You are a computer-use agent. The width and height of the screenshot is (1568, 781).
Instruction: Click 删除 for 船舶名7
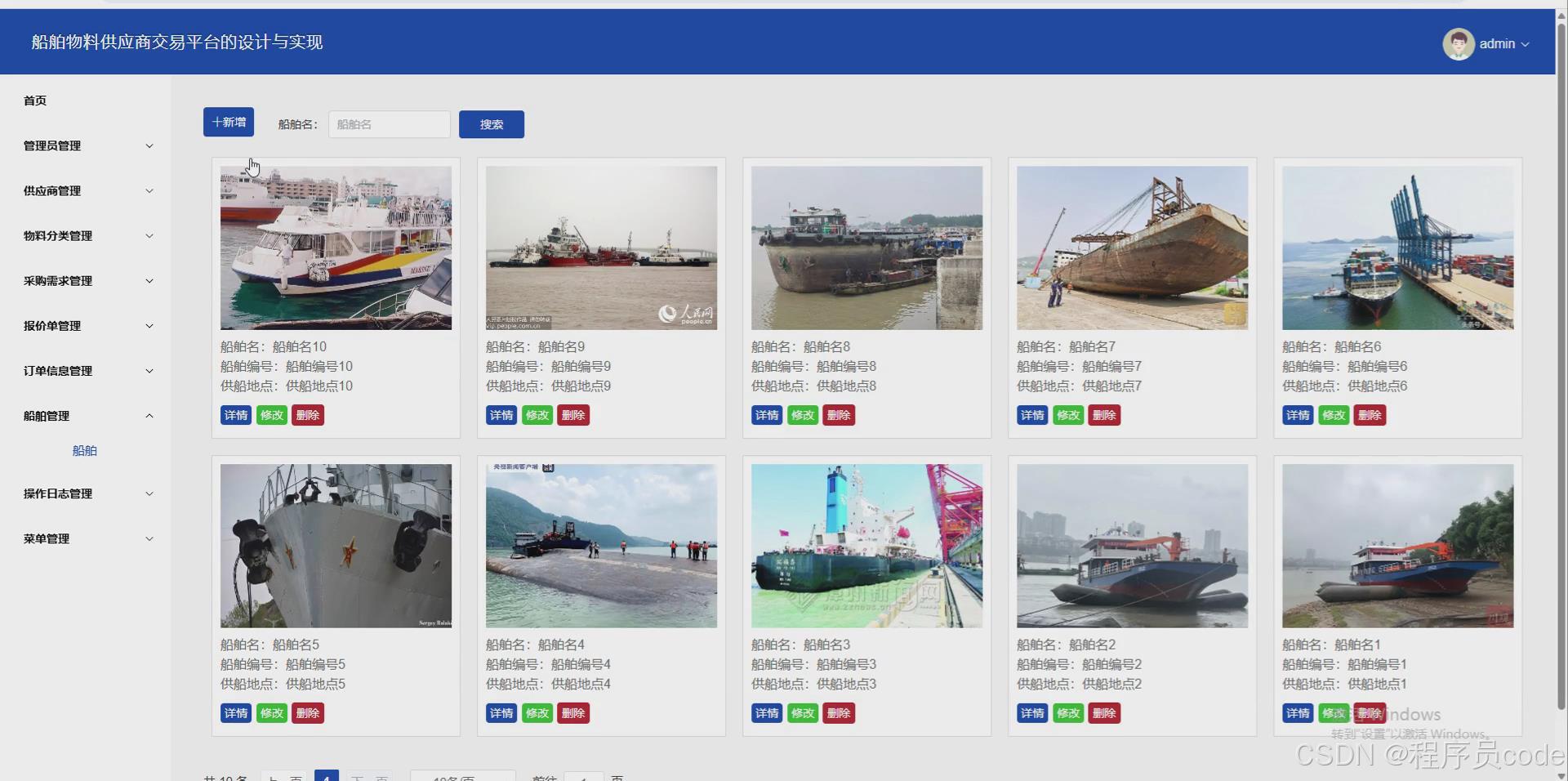point(1104,415)
